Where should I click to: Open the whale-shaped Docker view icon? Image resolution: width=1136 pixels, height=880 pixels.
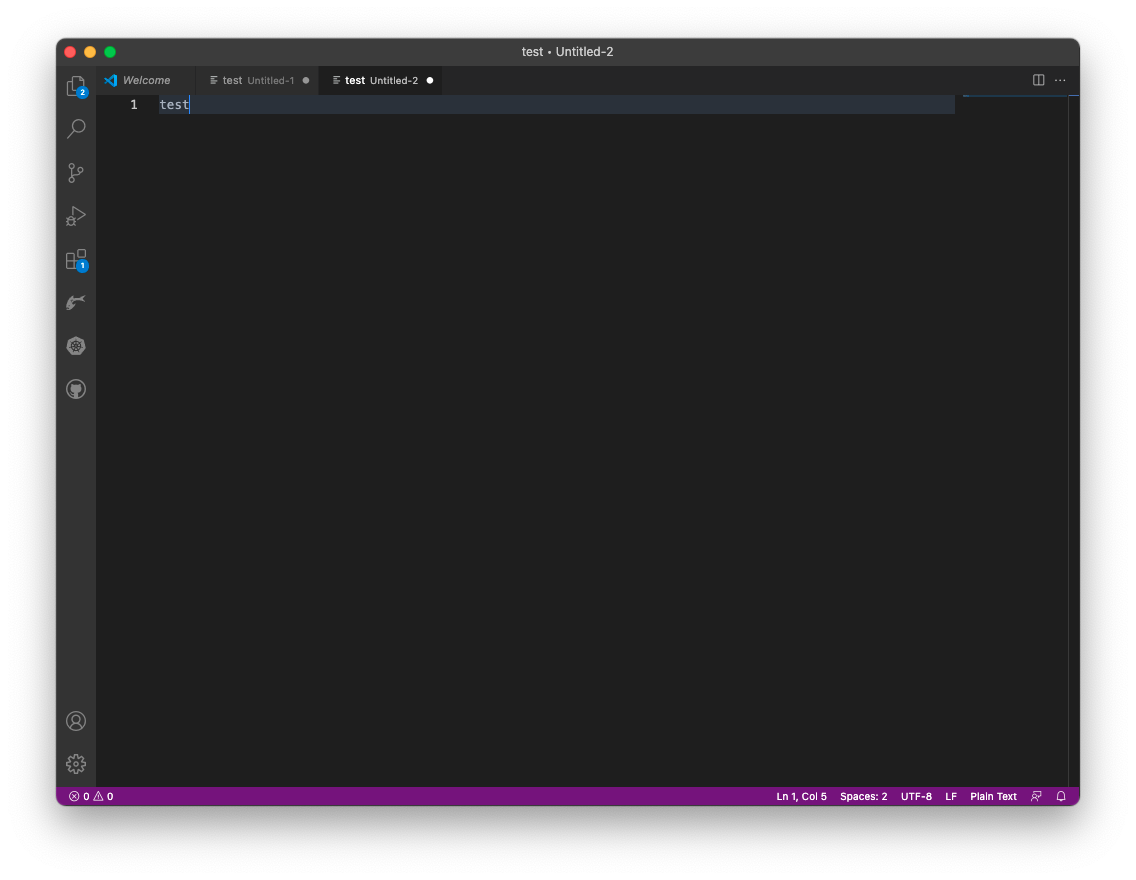76,303
